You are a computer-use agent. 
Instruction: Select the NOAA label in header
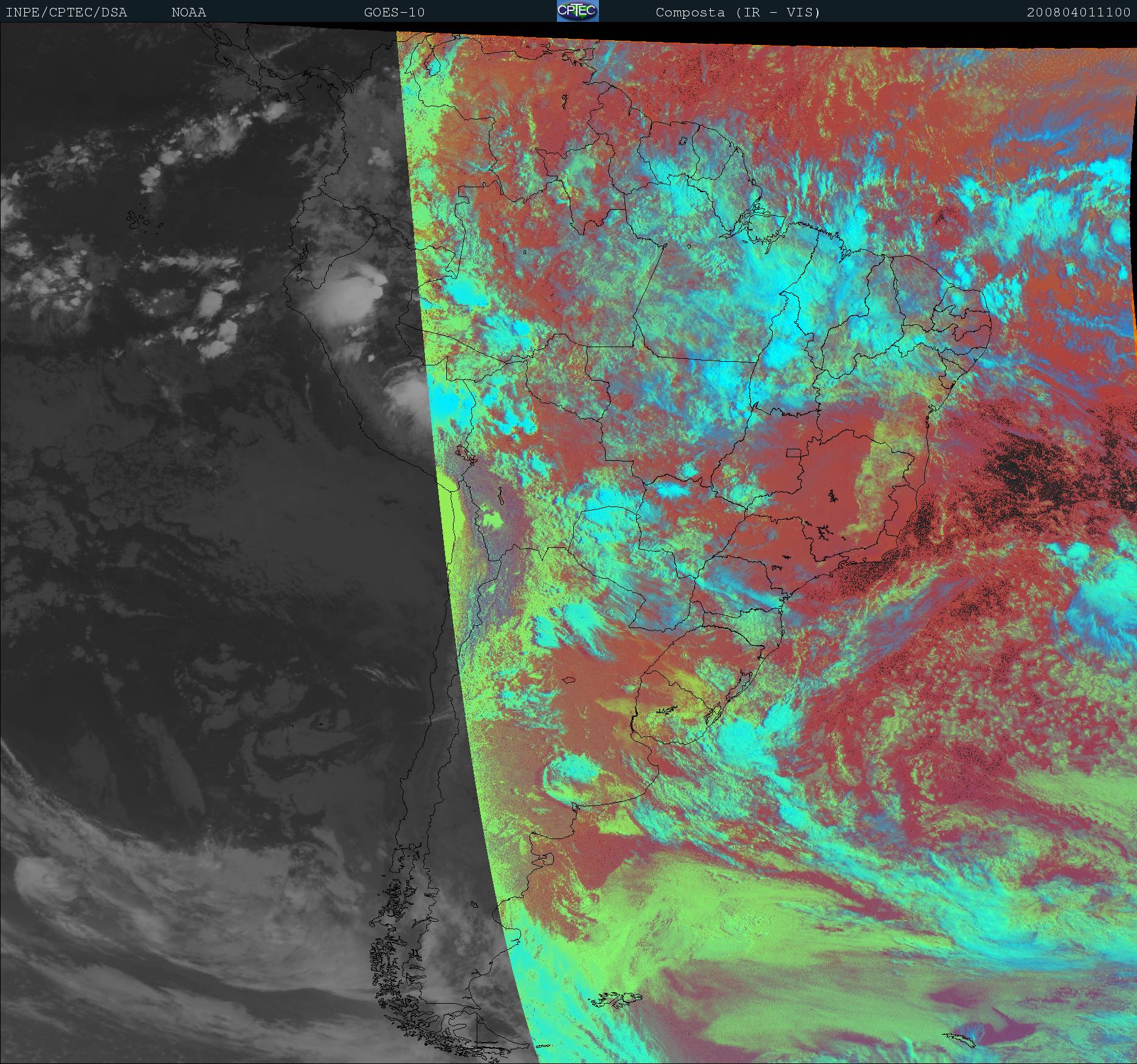[188, 13]
